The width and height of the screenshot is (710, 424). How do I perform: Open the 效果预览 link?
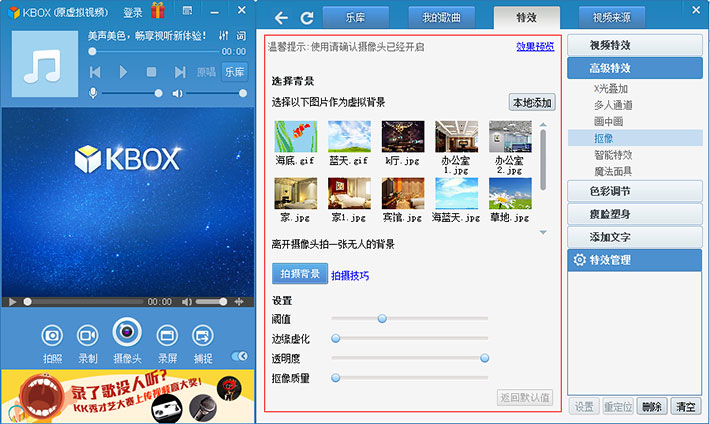coord(535,47)
